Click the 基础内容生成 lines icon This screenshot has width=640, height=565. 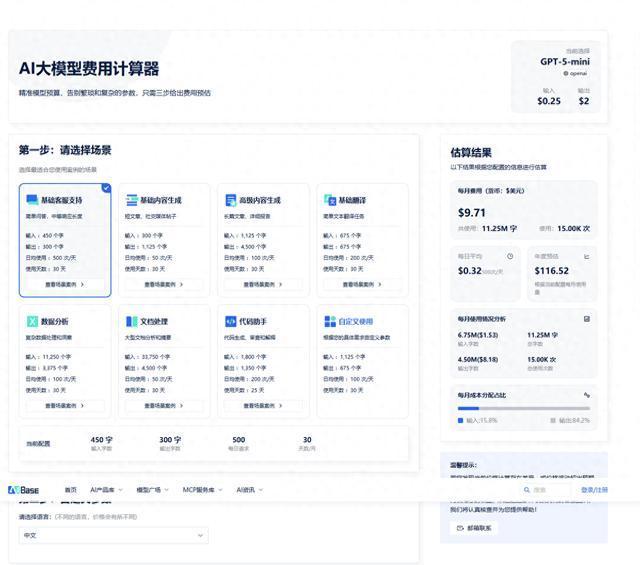click(x=131, y=200)
